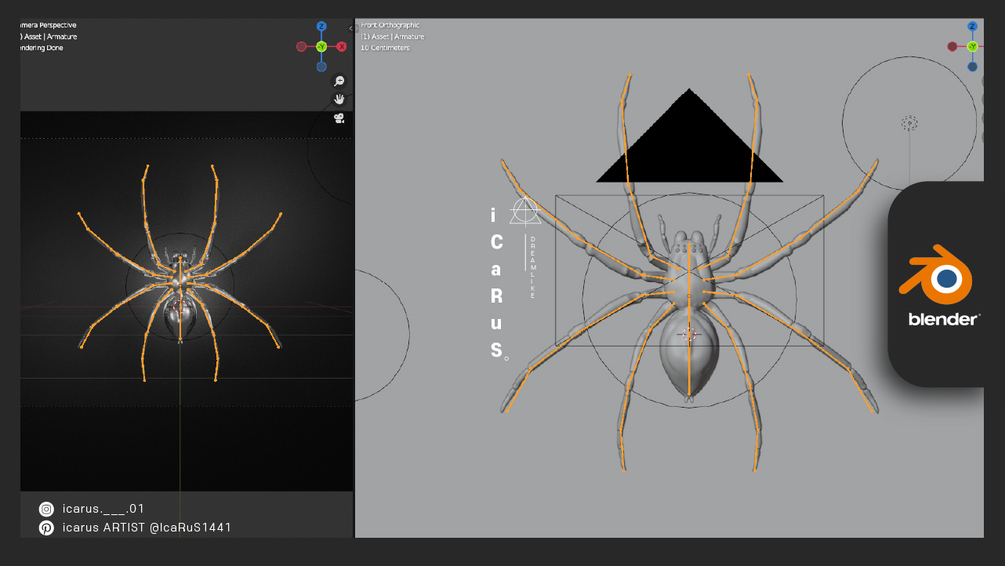Click the negative Z dot in right viewport gizmo
The width and height of the screenshot is (1005, 566).
[972, 66]
